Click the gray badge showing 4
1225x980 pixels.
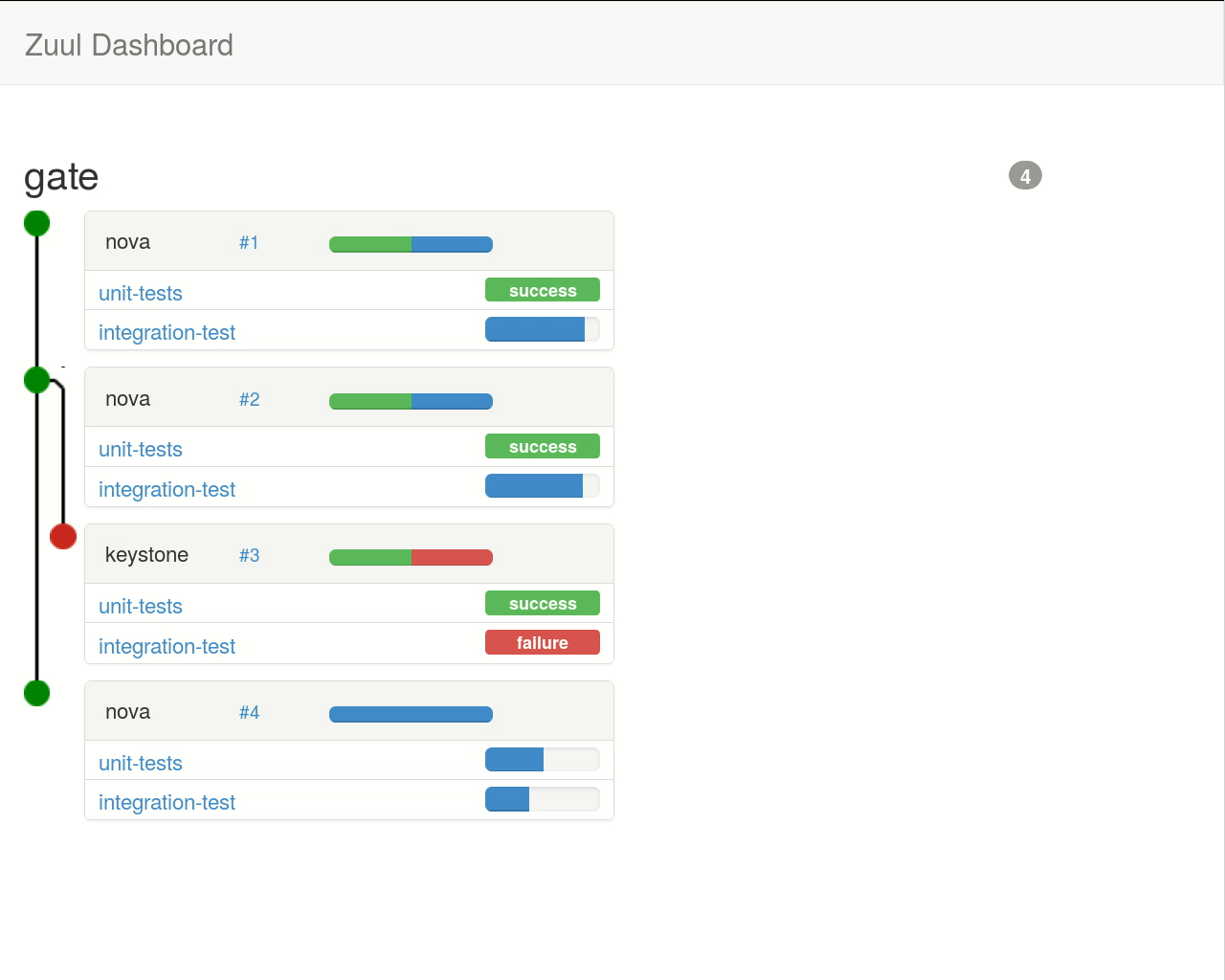1025,176
